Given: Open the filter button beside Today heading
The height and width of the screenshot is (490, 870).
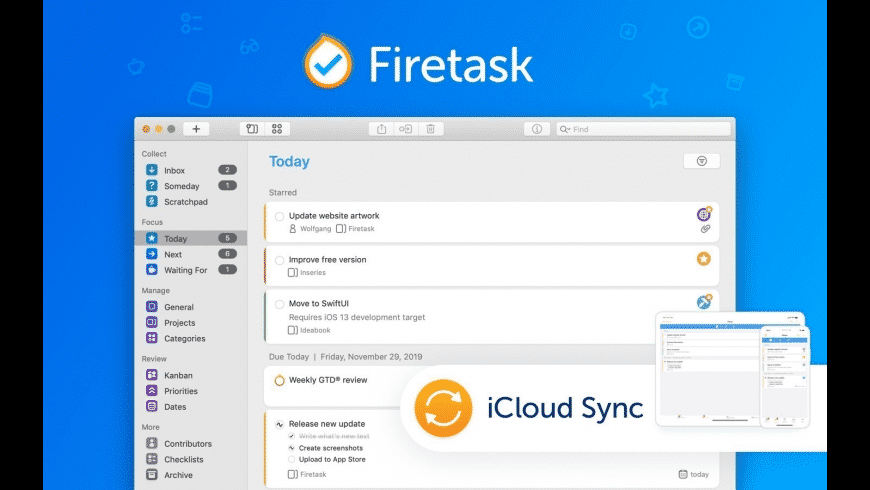Looking at the screenshot, I should (701, 161).
